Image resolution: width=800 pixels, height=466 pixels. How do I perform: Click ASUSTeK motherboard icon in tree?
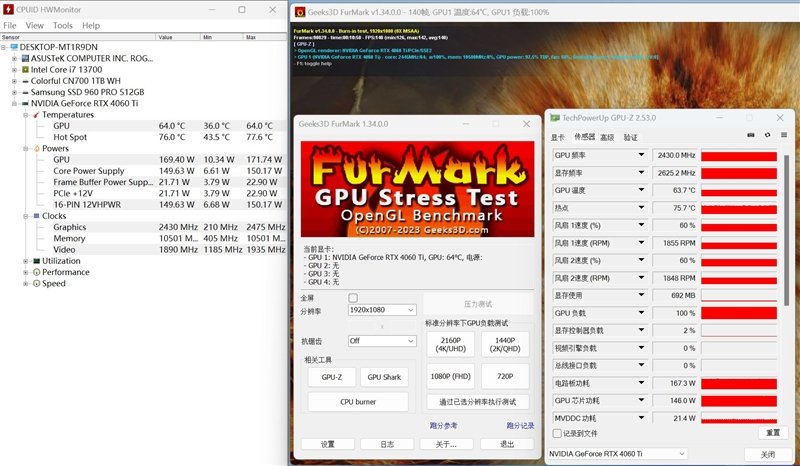[x=25, y=58]
